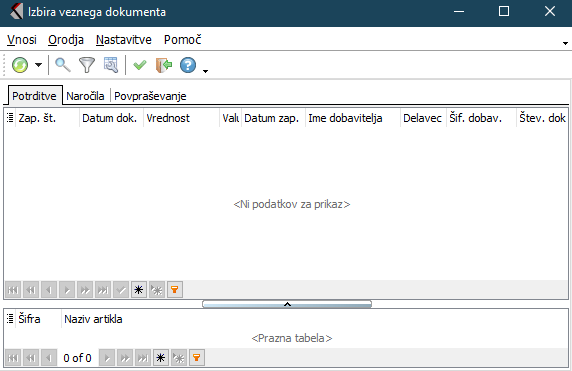
Task: Open the Nastavitve menu
Action: click(124, 39)
